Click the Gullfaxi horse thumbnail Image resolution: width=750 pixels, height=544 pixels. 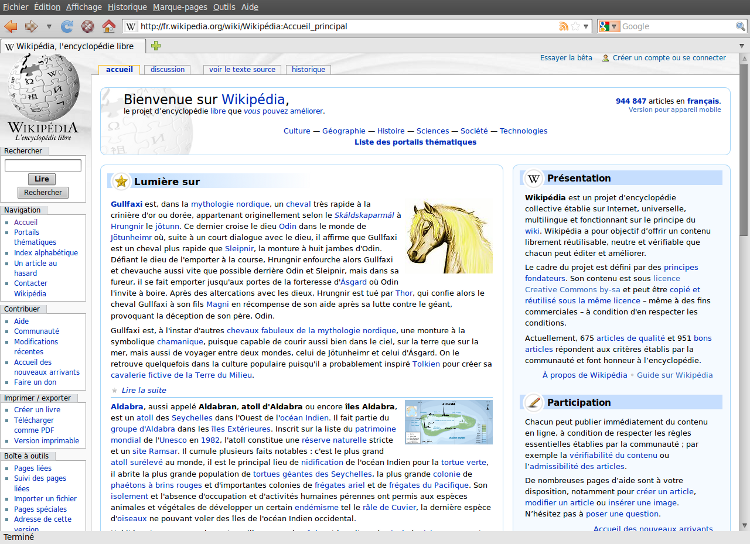click(450, 237)
